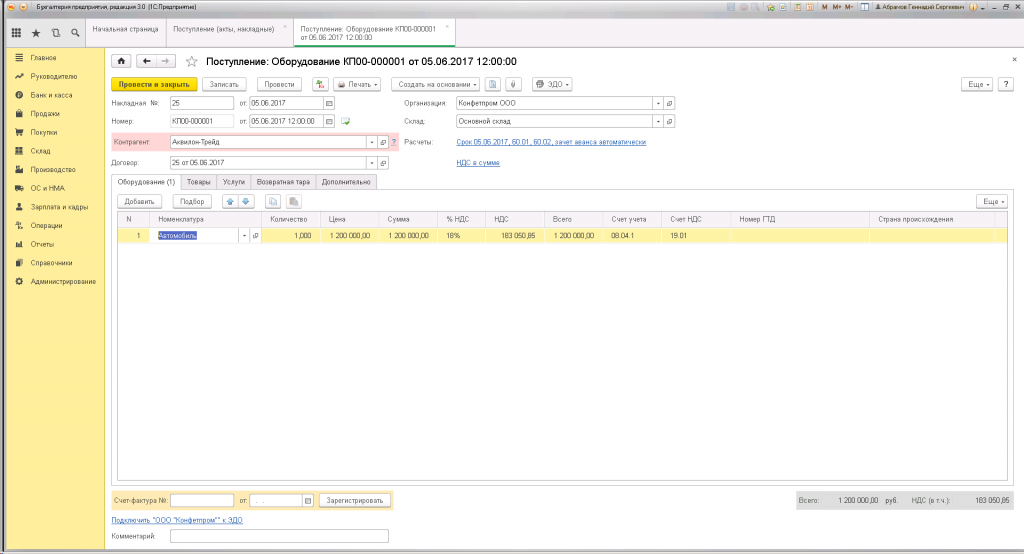Click Добавить row button

point(139,202)
